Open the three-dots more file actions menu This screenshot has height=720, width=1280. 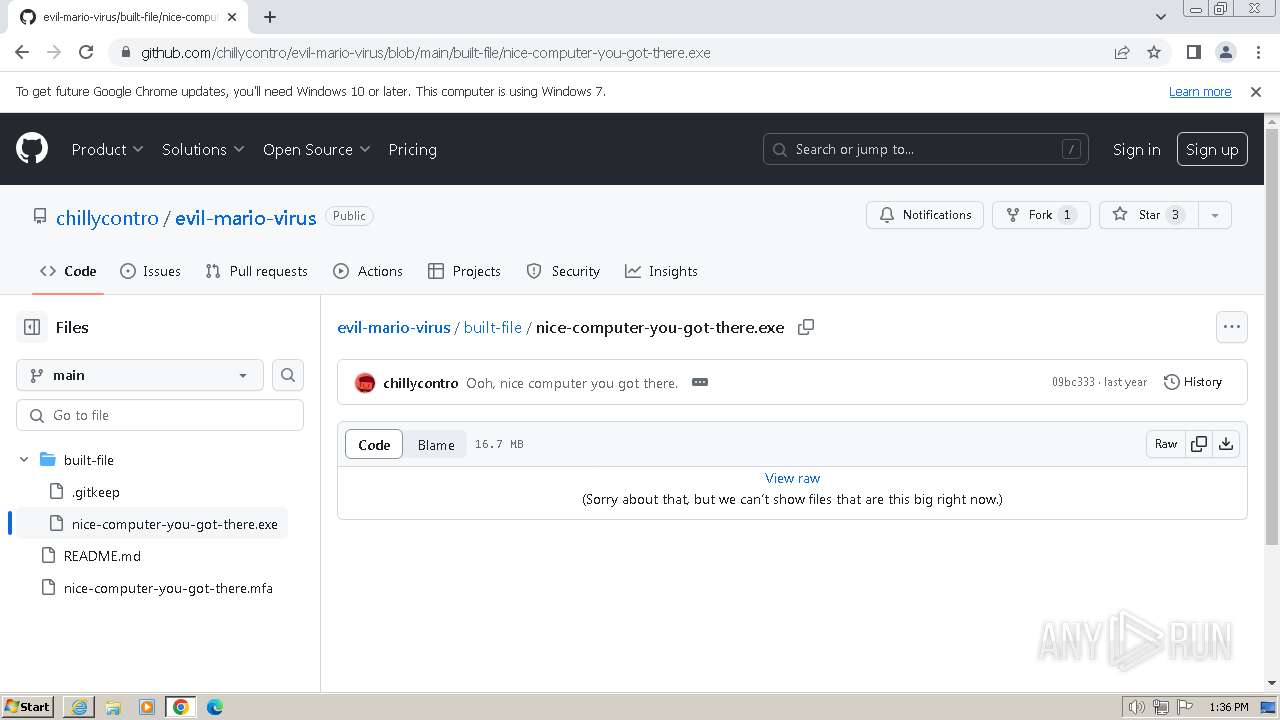(1232, 327)
